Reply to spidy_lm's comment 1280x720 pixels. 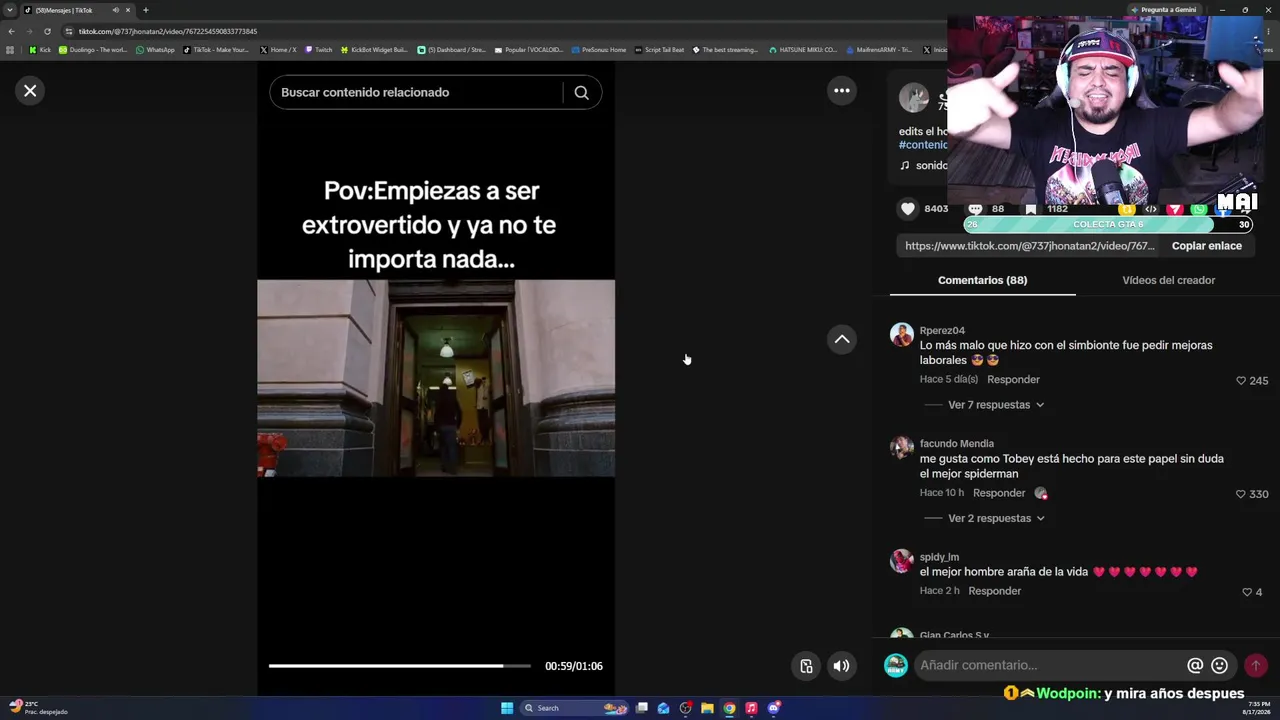995,591
